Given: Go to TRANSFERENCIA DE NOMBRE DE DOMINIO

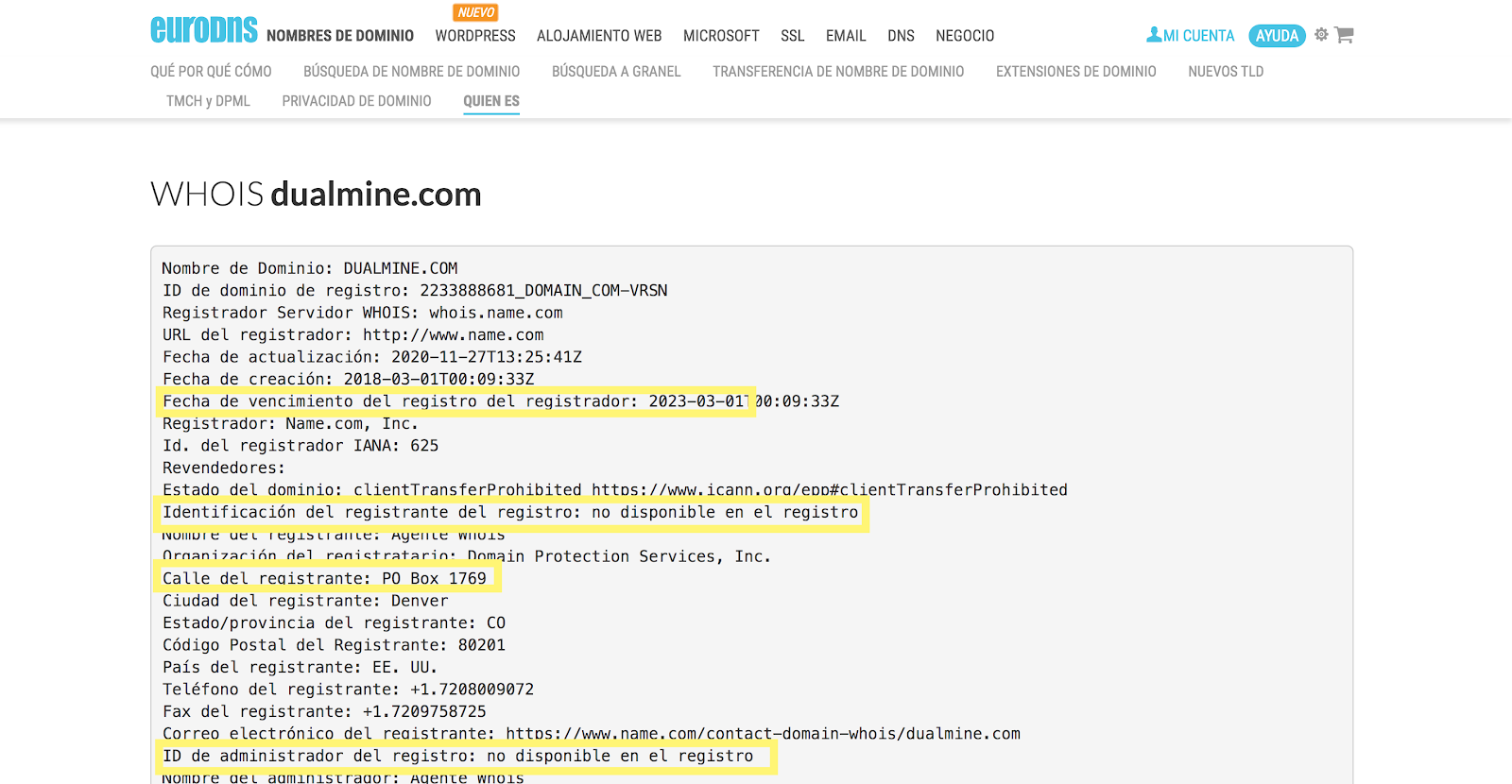Looking at the screenshot, I should coord(838,72).
